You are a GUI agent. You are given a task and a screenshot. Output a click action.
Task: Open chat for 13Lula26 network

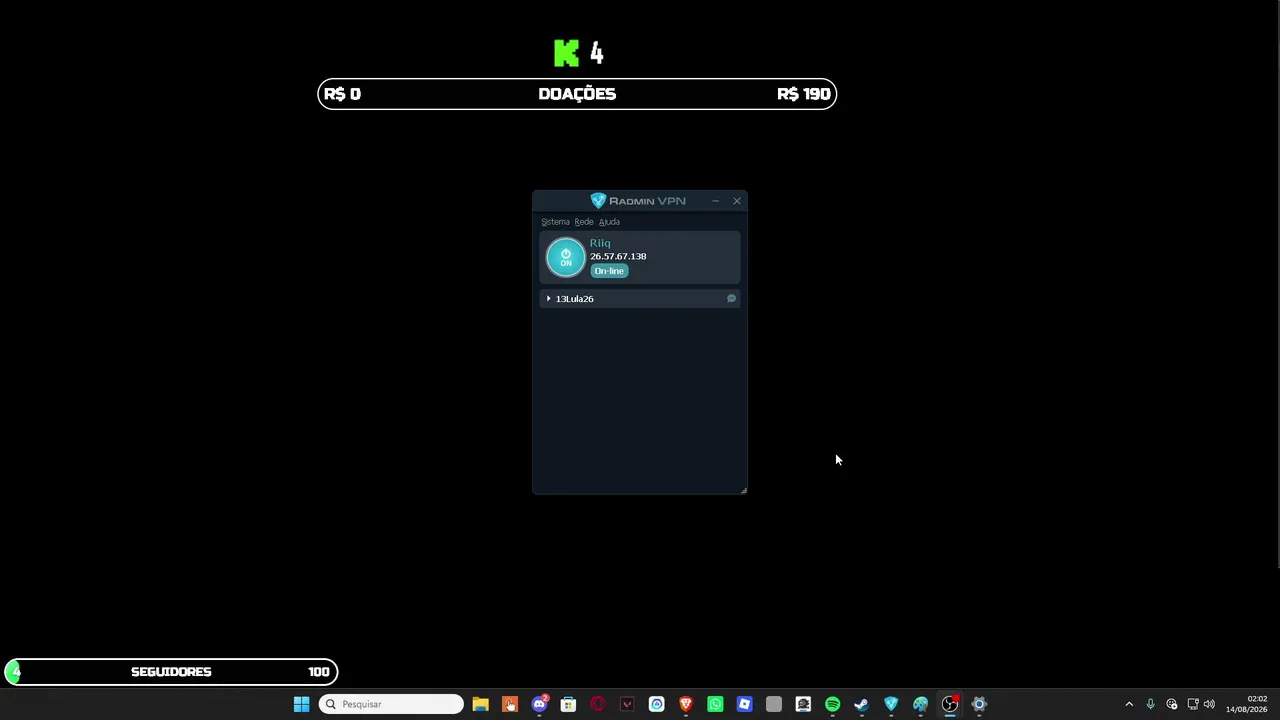tap(731, 299)
